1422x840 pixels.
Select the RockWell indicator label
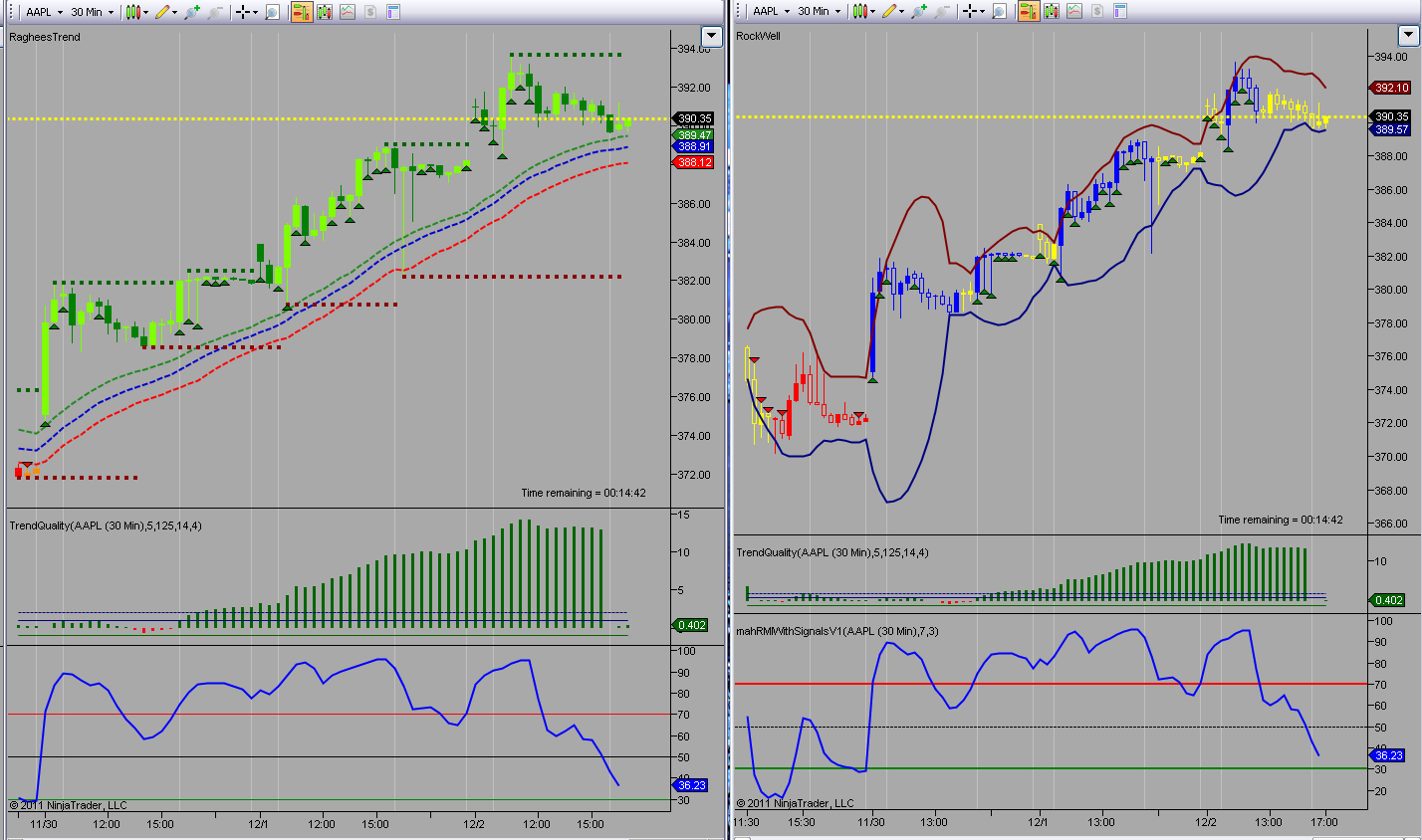click(759, 36)
